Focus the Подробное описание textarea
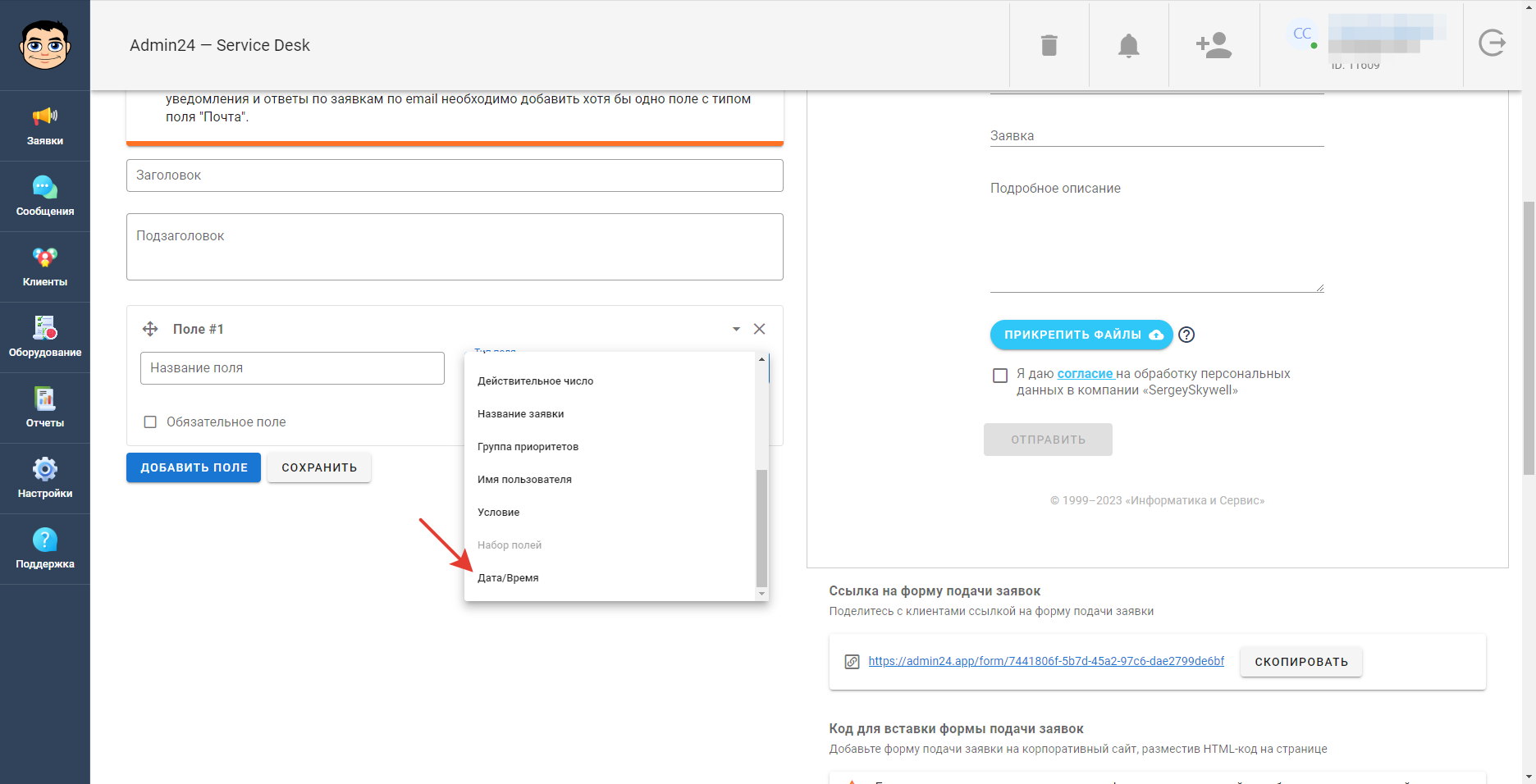 tap(1157, 234)
